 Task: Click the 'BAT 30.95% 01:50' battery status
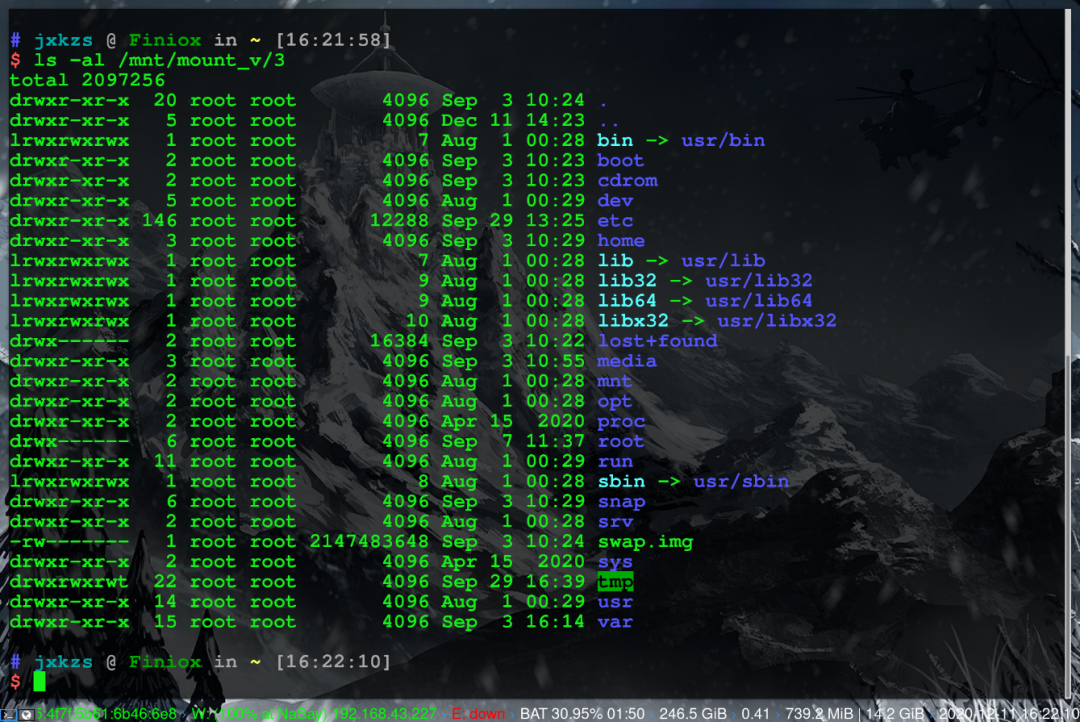pos(582,714)
